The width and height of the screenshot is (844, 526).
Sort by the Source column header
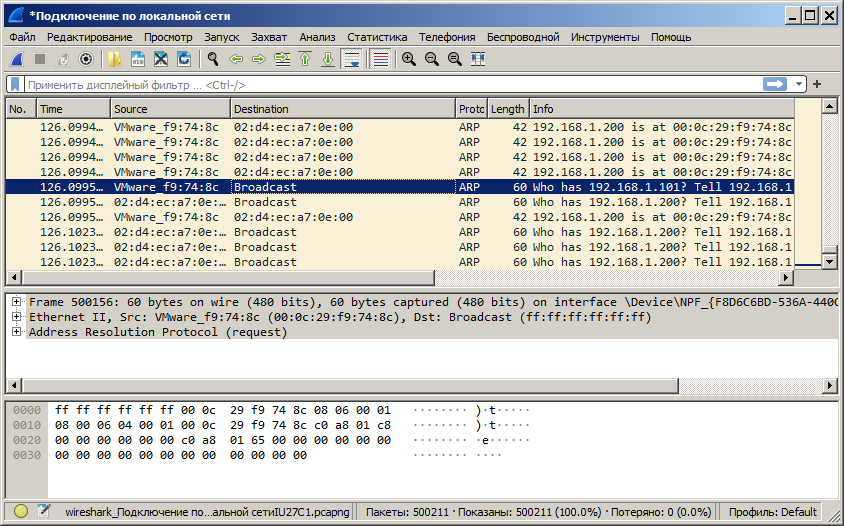171,109
